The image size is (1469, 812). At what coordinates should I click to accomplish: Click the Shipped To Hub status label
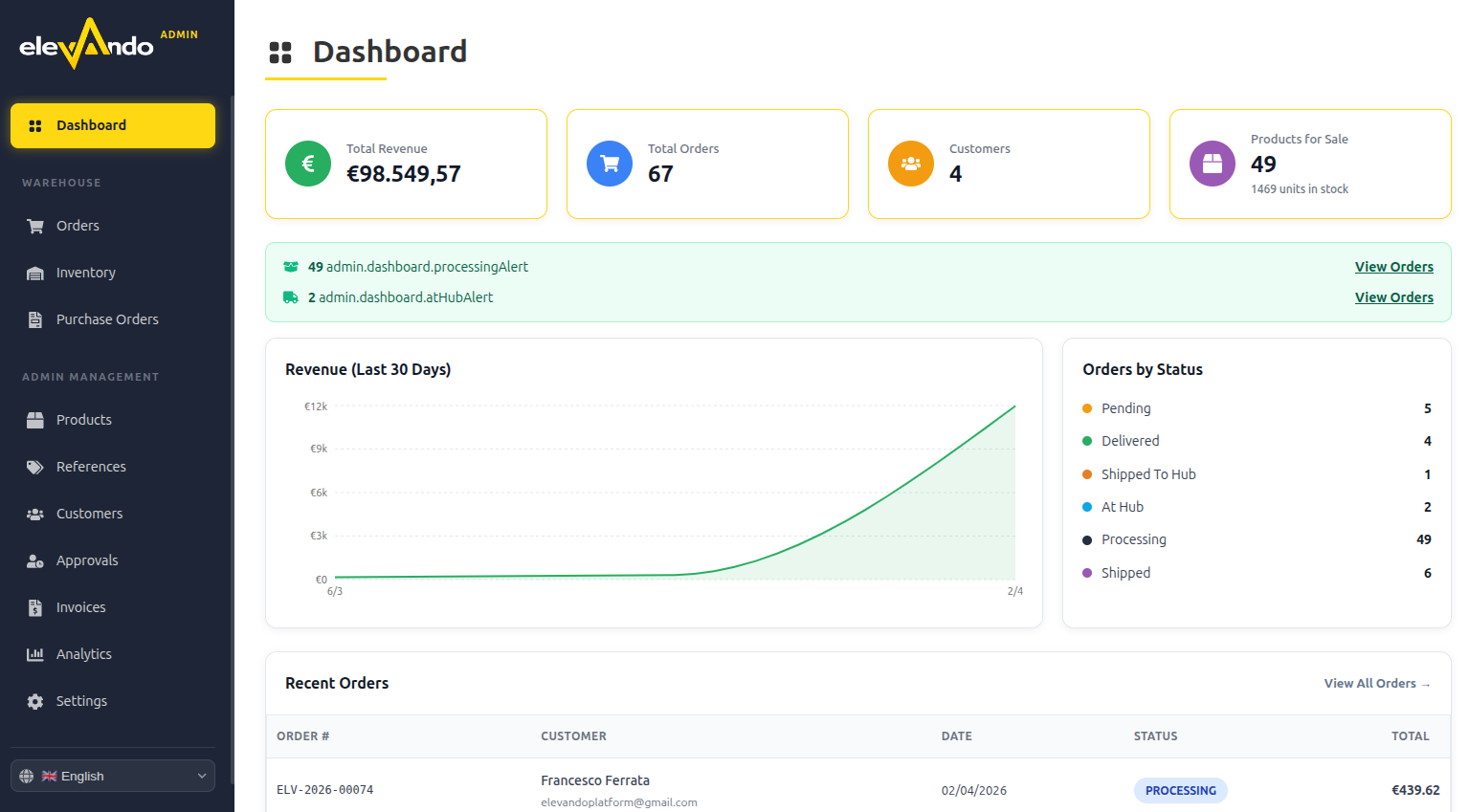[x=1148, y=474]
